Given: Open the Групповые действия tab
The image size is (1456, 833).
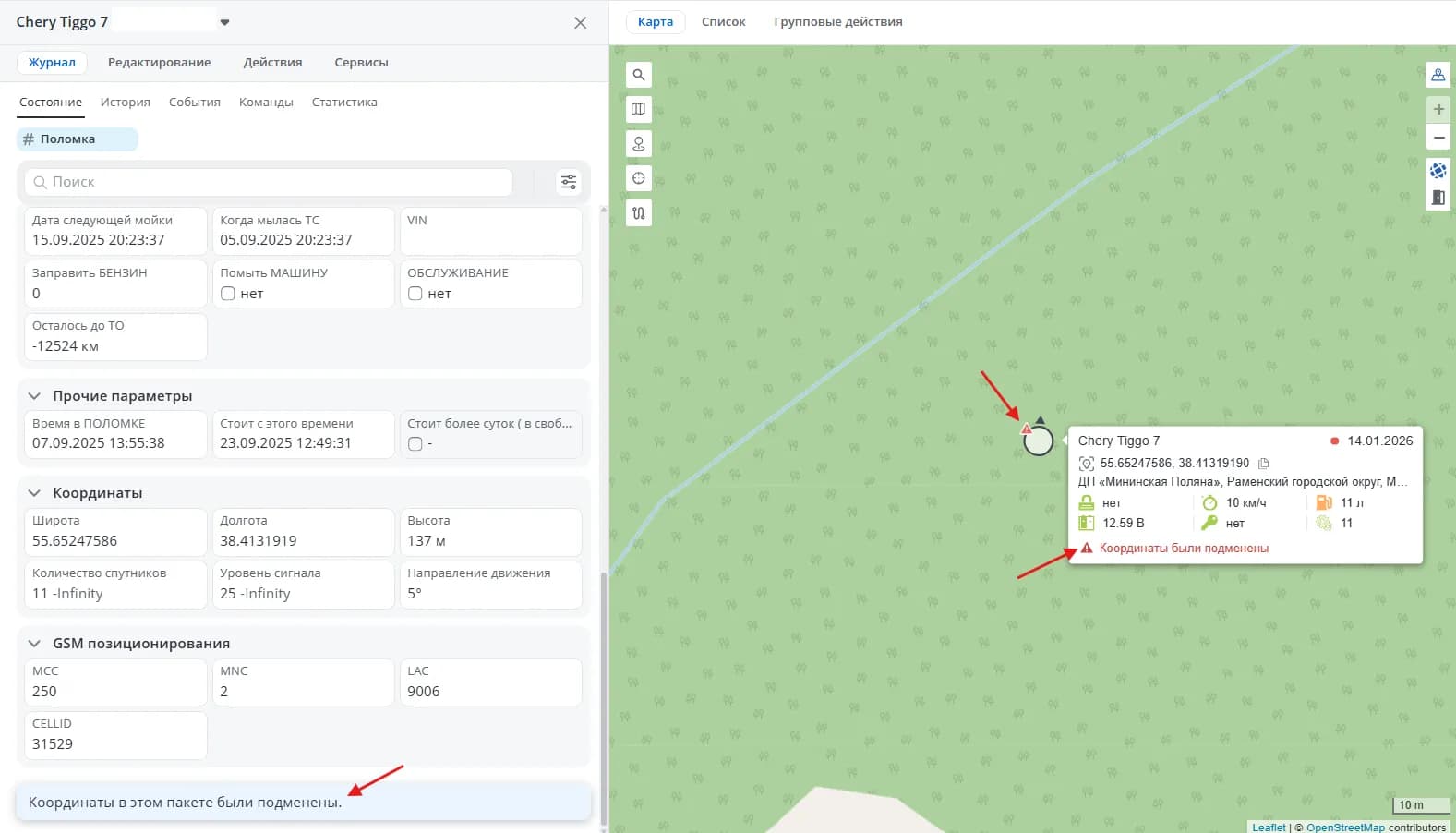Looking at the screenshot, I should (x=838, y=21).
